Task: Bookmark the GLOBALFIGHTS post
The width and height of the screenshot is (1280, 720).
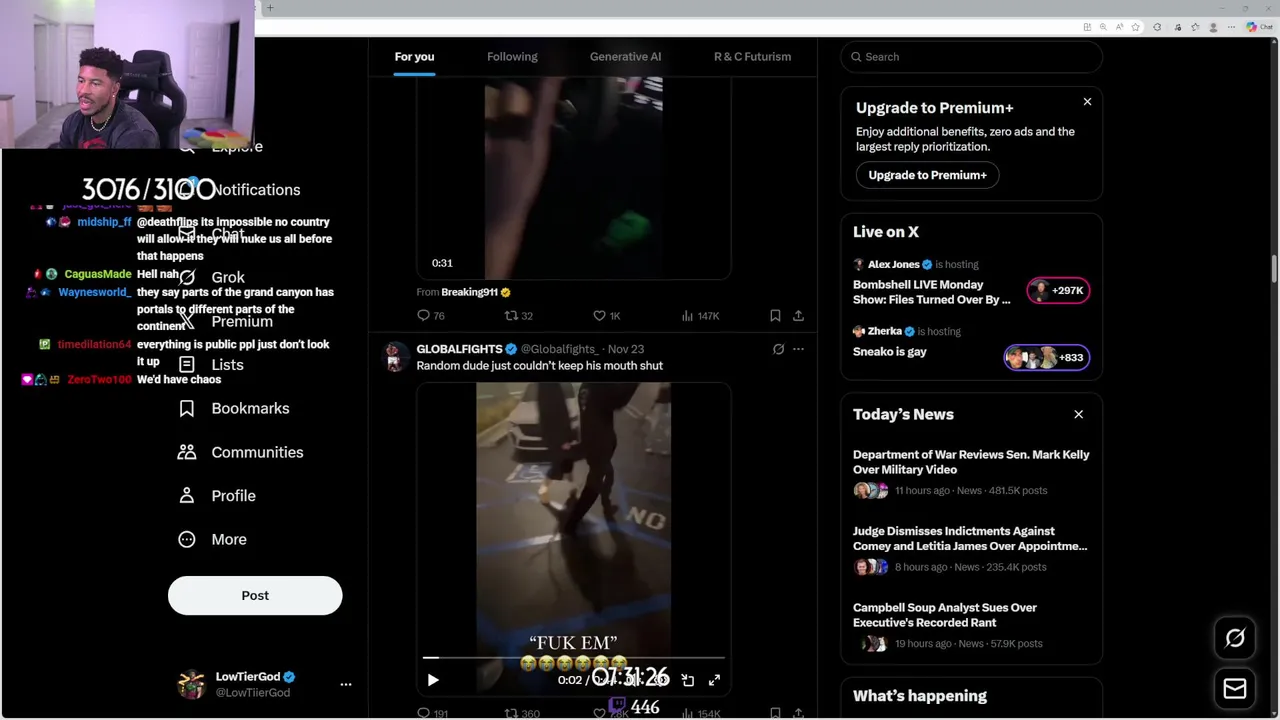Action: 775,713
